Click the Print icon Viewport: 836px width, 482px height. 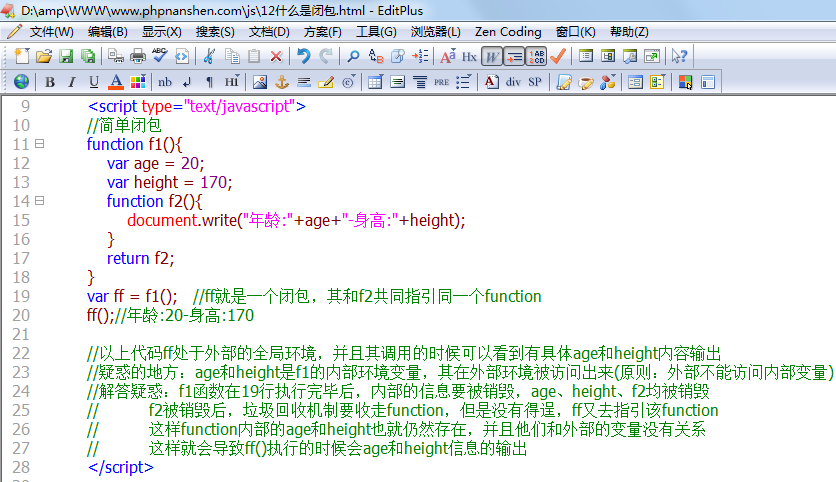coord(138,56)
